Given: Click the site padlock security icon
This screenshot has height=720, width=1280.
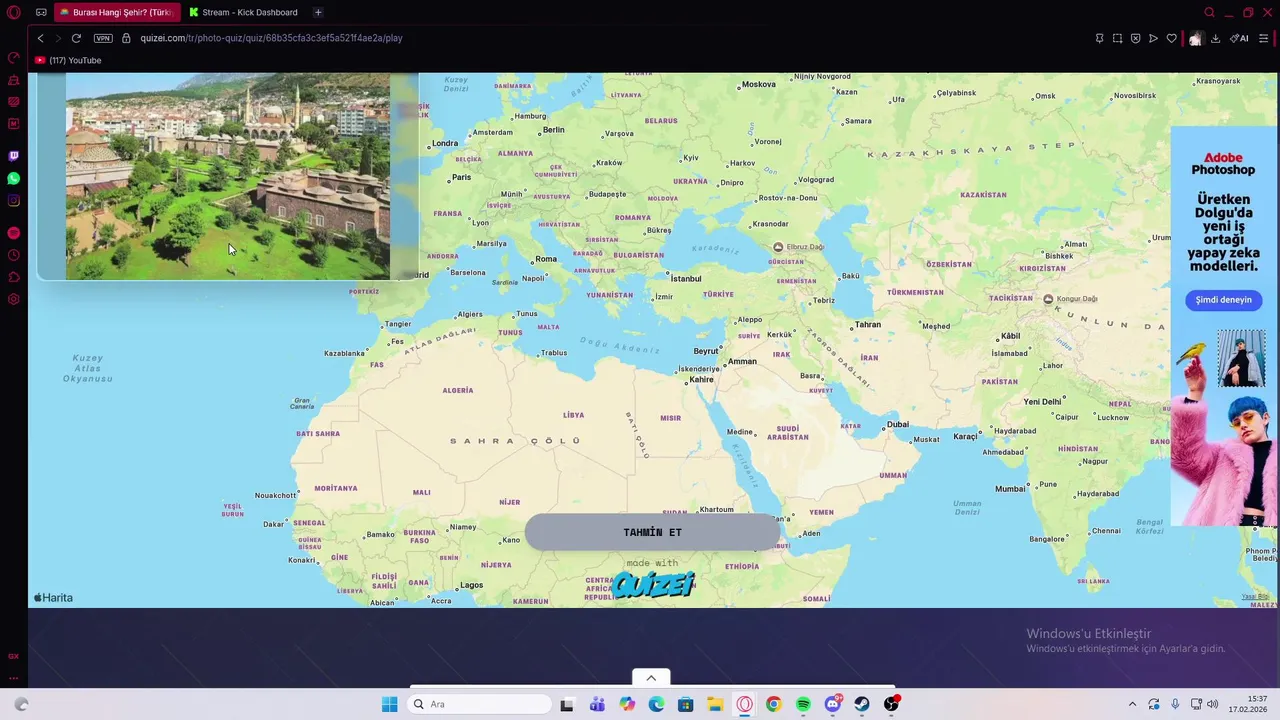Looking at the screenshot, I should click(127, 38).
